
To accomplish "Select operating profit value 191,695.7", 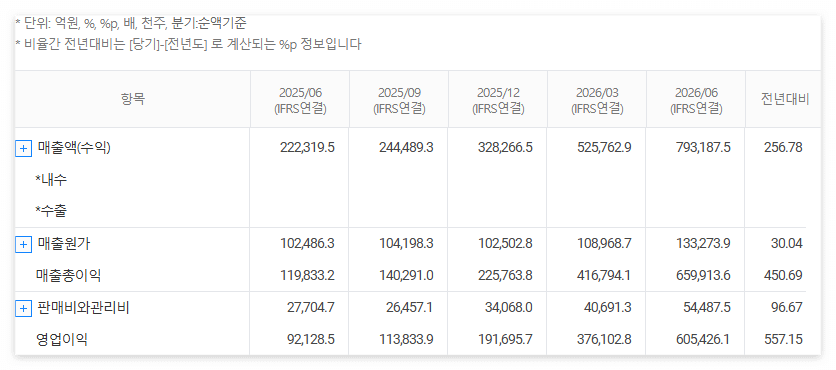I will click(x=505, y=340).
